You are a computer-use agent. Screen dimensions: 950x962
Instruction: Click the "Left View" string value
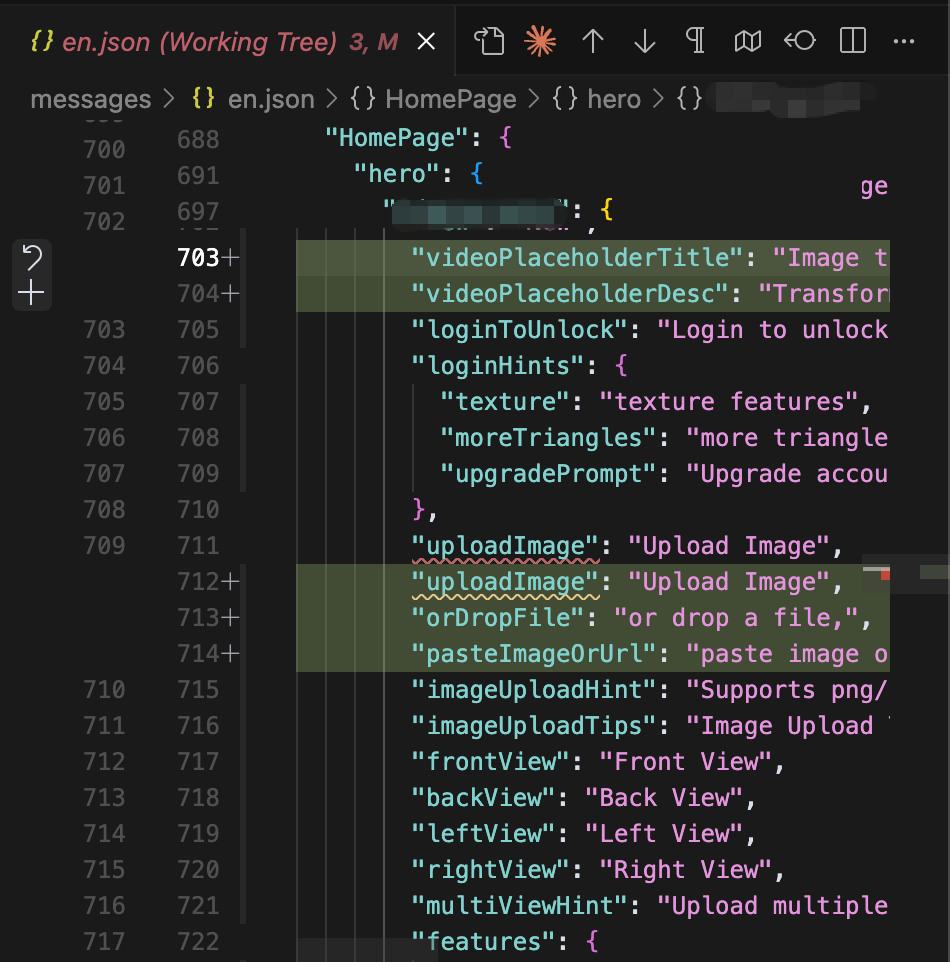tap(663, 834)
